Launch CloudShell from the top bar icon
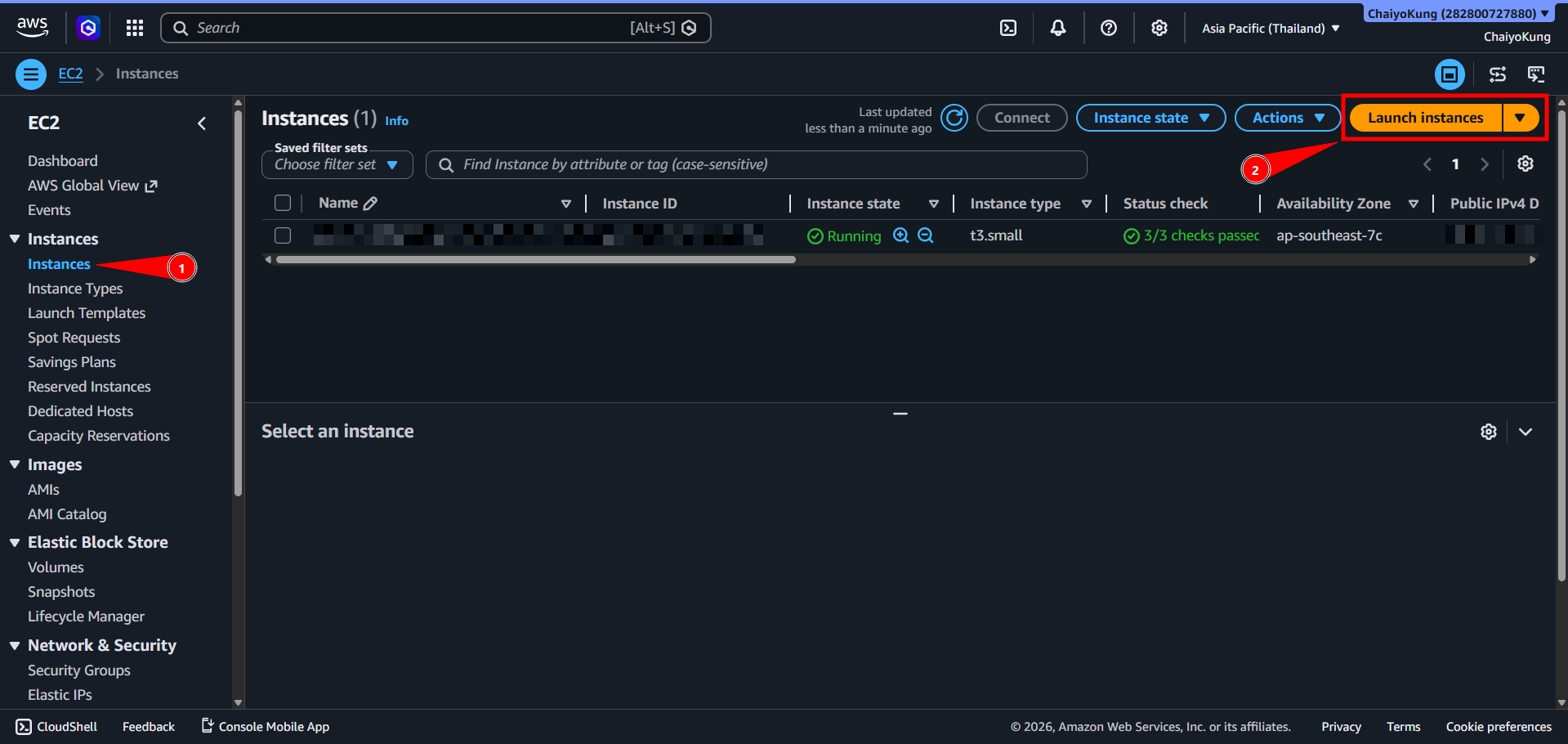The width and height of the screenshot is (1568, 744). click(1008, 28)
